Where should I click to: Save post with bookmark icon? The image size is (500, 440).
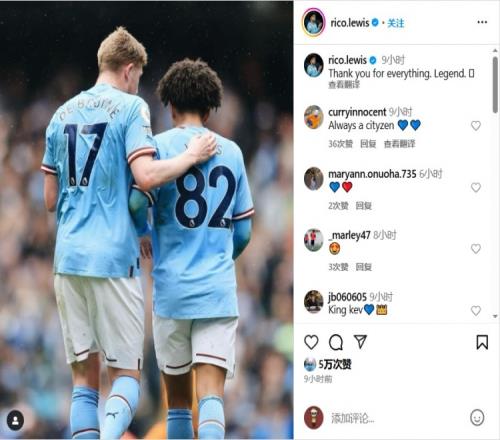point(482,342)
